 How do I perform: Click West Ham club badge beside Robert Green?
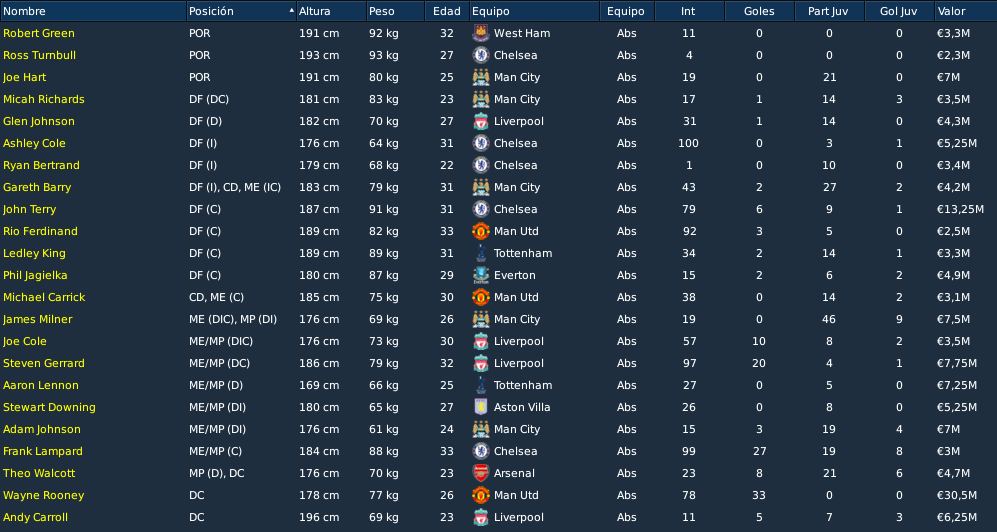[481, 33]
